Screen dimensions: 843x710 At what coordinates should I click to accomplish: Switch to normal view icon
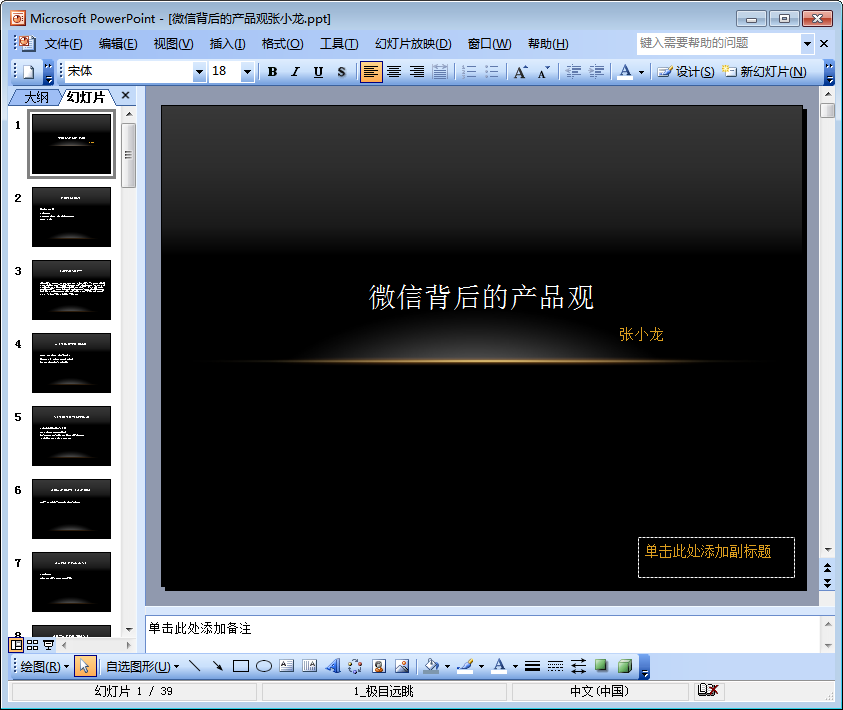(x=17, y=645)
